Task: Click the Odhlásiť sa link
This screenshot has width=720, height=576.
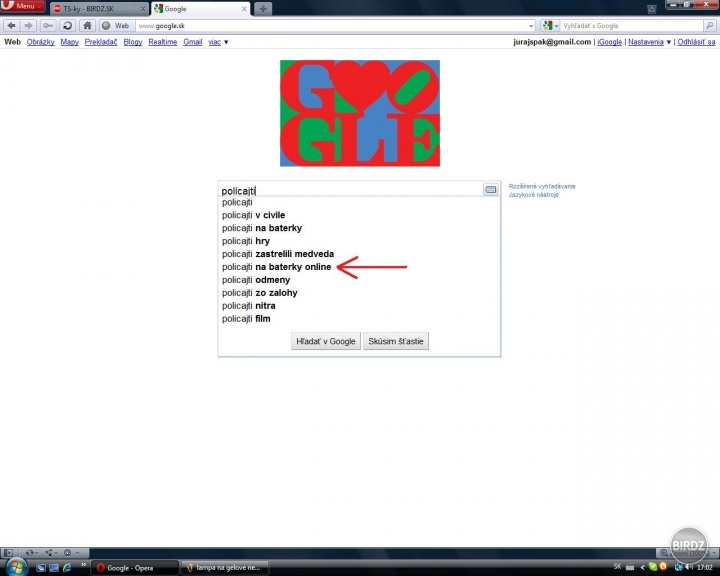Action: [x=696, y=42]
